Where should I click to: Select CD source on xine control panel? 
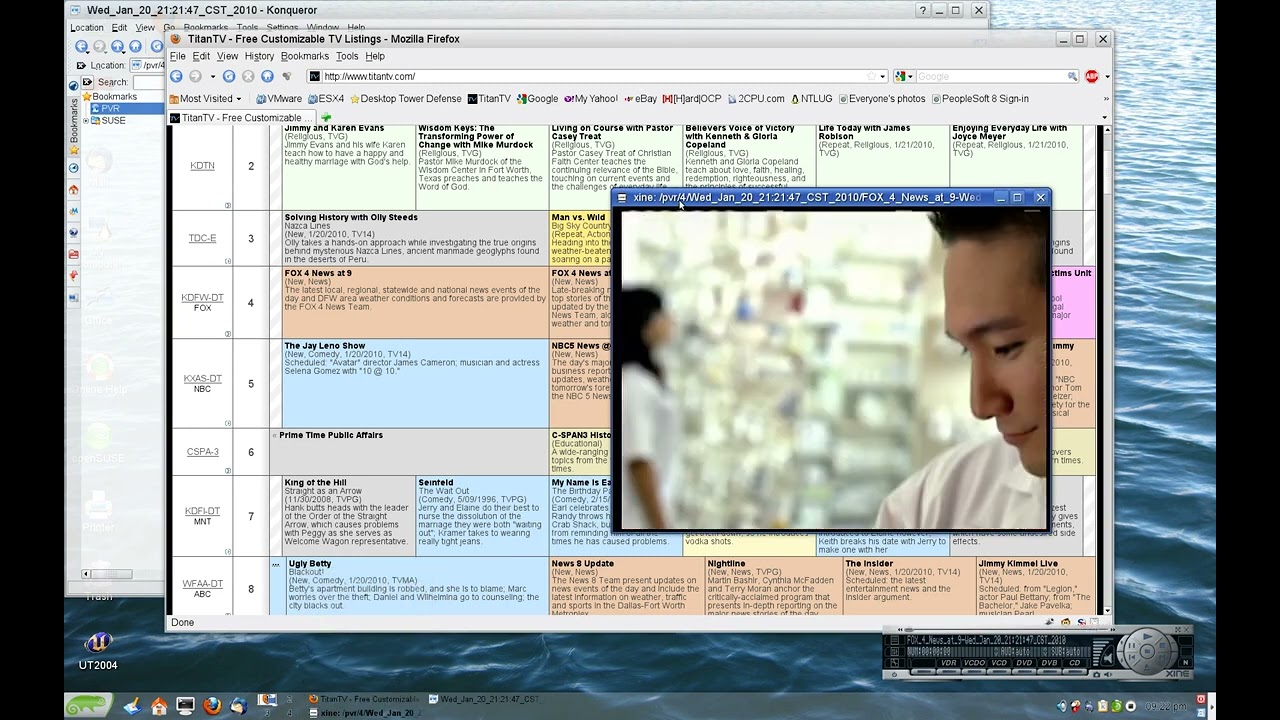point(1075,663)
